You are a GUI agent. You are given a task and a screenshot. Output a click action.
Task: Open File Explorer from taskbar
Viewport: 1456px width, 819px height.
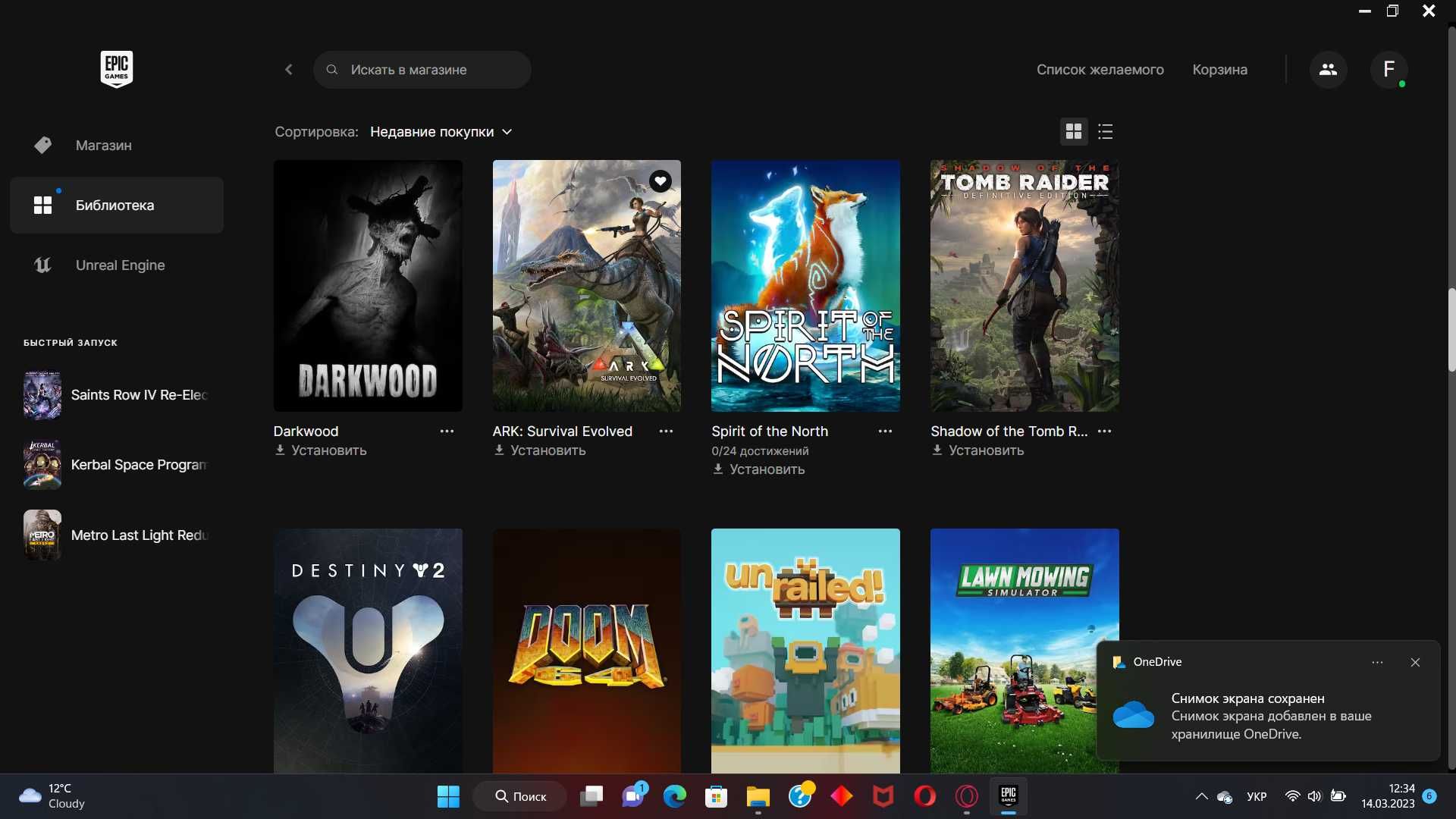coord(758,796)
